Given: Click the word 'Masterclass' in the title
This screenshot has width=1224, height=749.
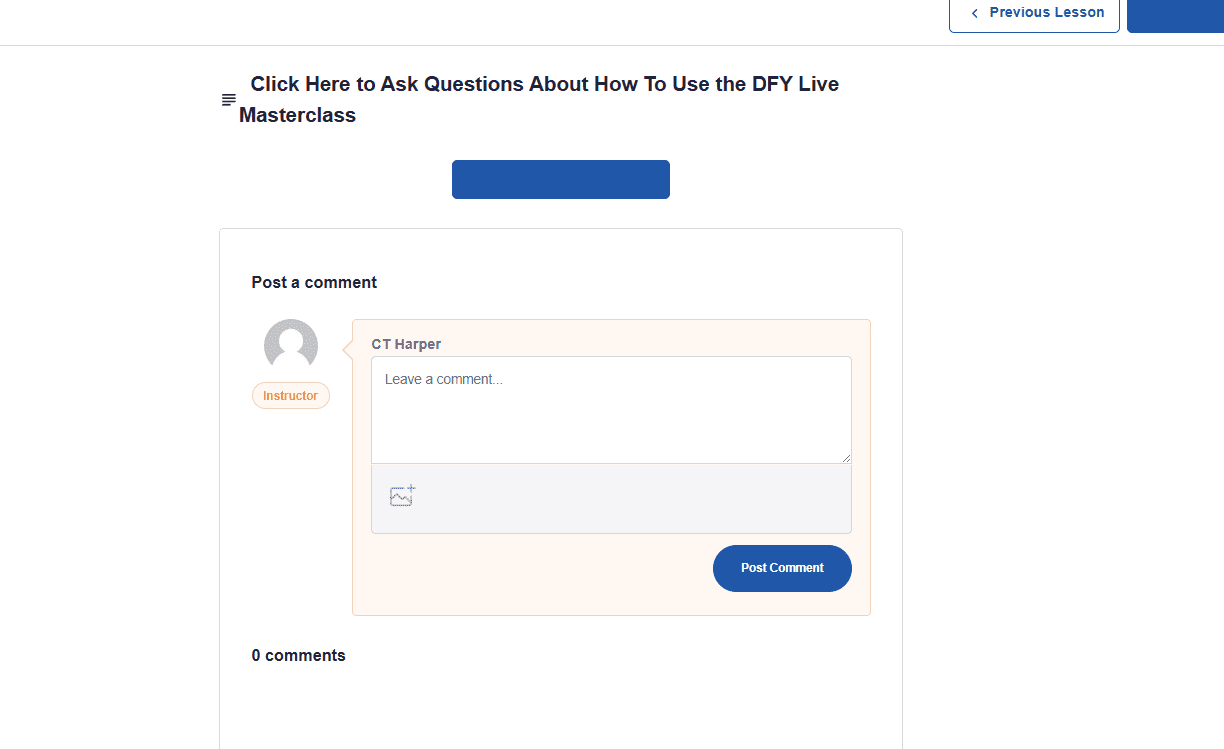Looking at the screenshot, I should [x=297, y=115].
